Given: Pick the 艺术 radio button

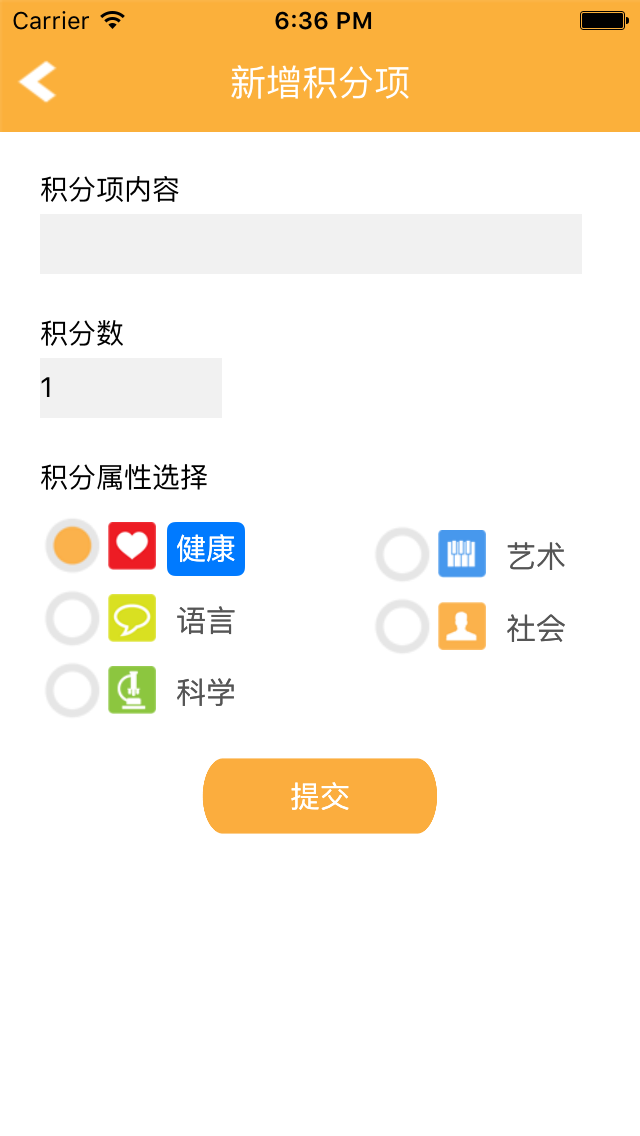Looking at the screenshot, I should [401, 554].
